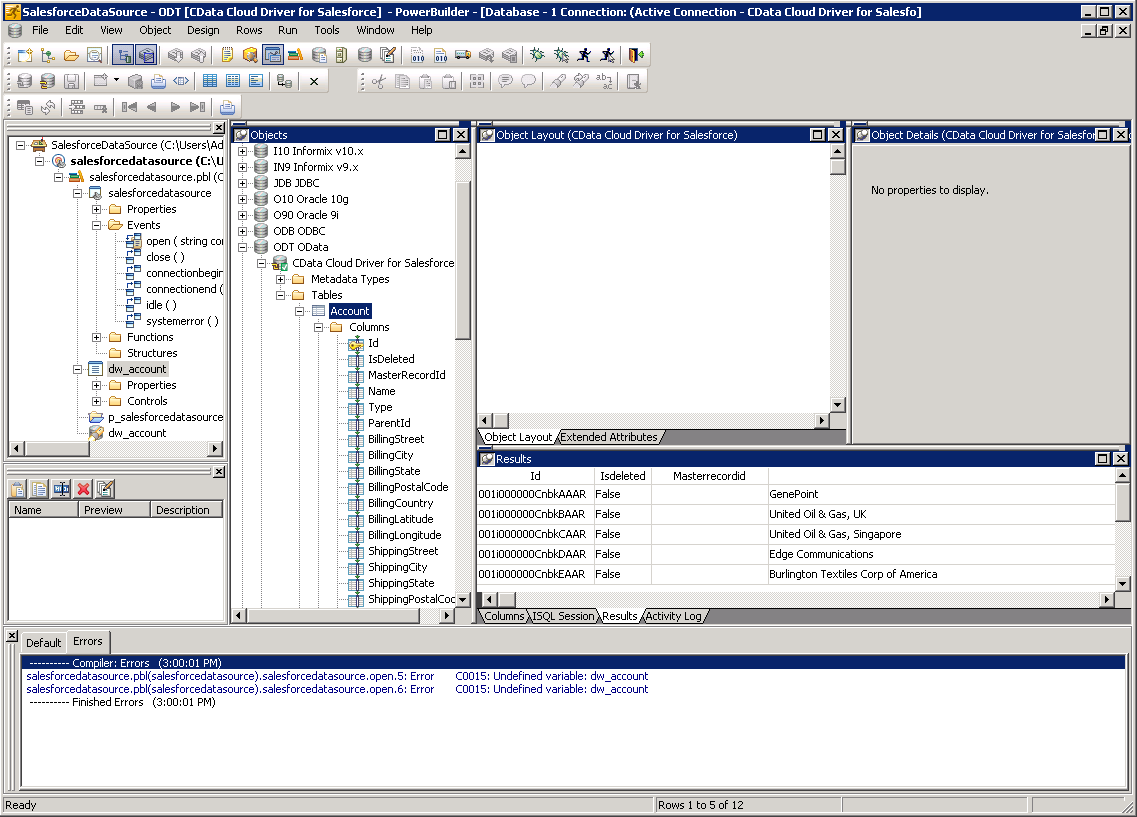Open the dropdown arrow beside create-table icon
1137x817 pixels.
coord(116,81)
